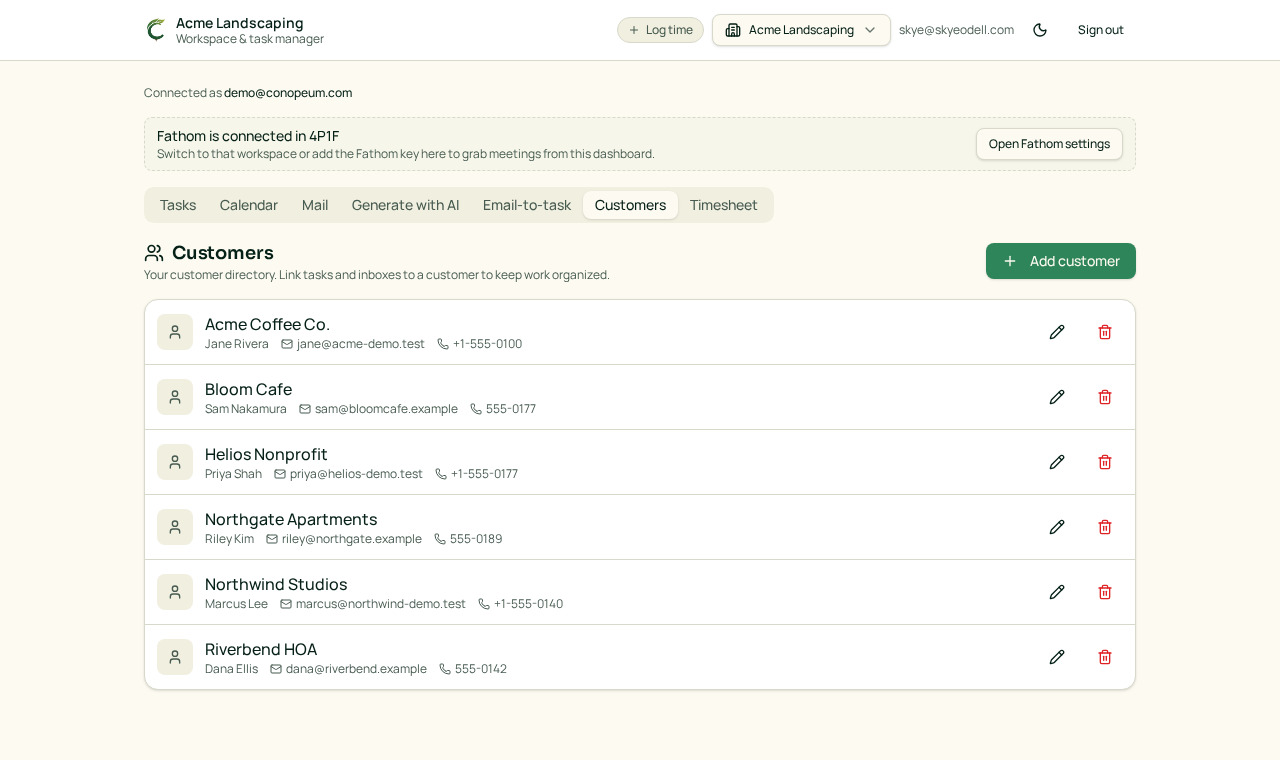Delete Northgate Apartments via trash icon

click(x=1105, y=527)
